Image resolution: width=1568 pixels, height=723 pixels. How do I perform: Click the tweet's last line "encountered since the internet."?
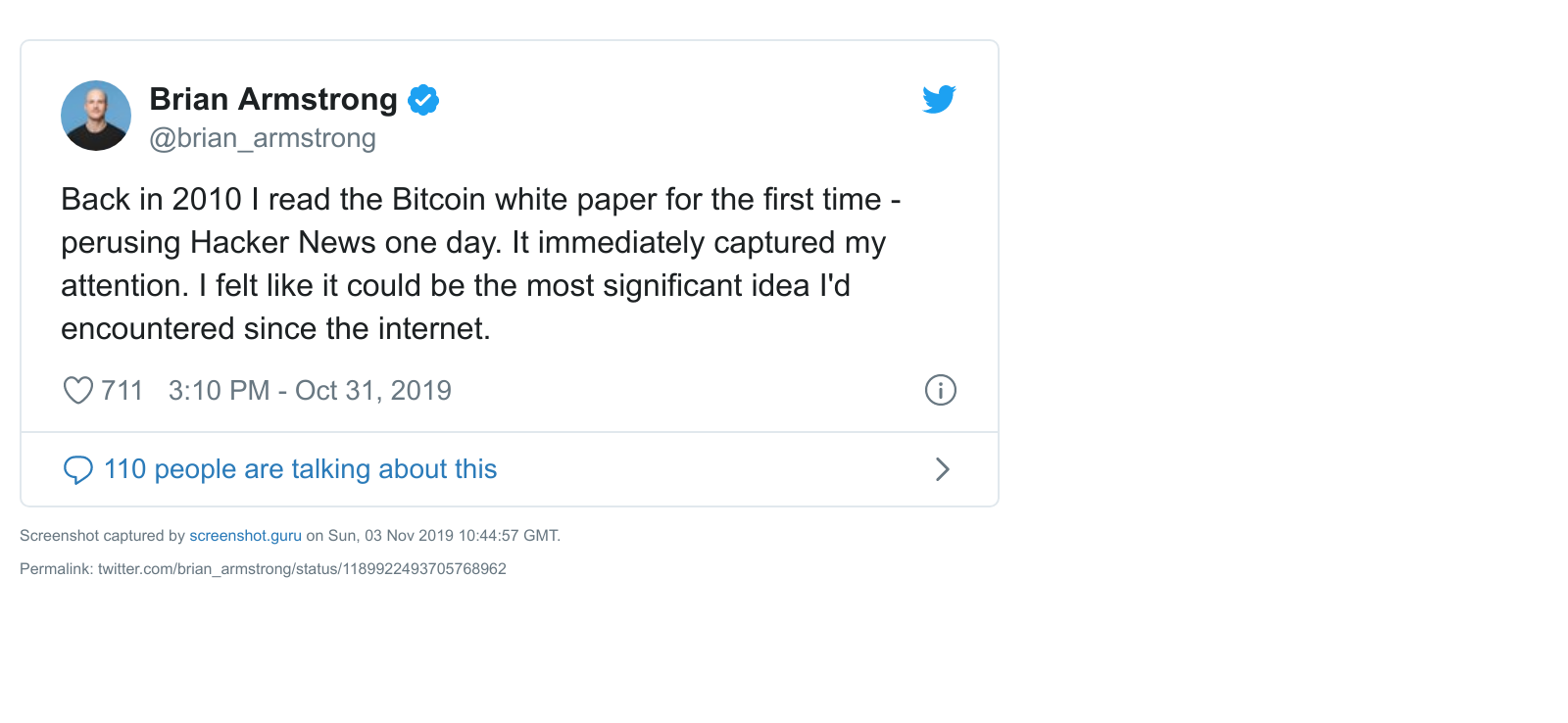click(275, 328)
